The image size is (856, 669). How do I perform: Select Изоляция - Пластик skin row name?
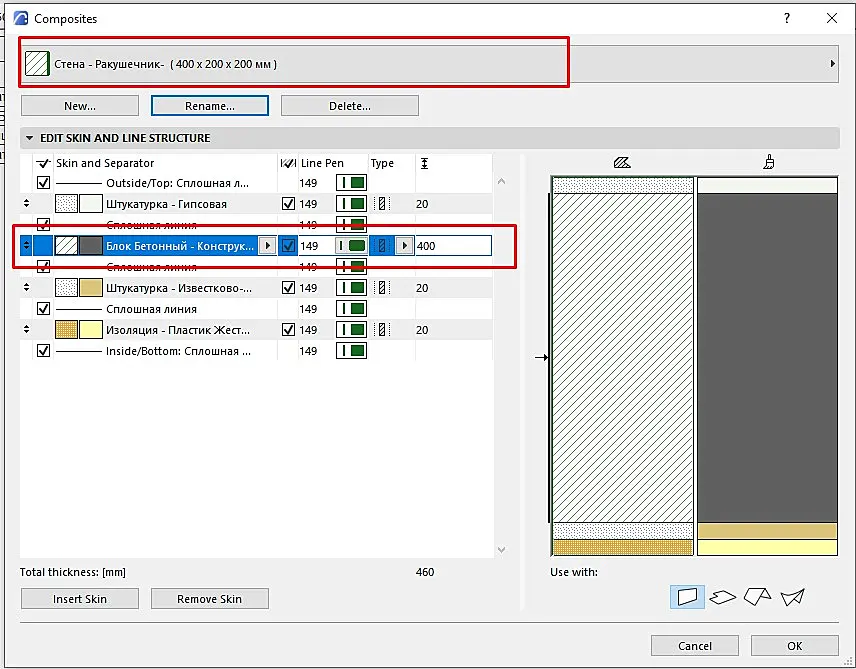click(x=177, y=330)
